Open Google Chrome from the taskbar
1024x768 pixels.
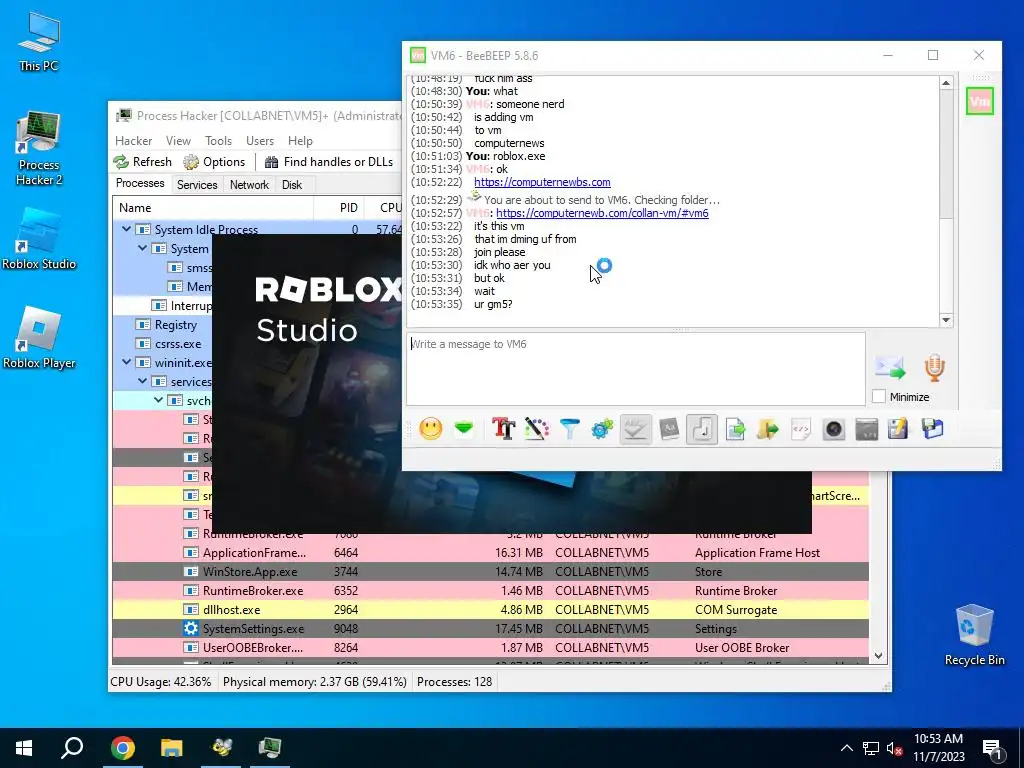(x=122, y=747)
